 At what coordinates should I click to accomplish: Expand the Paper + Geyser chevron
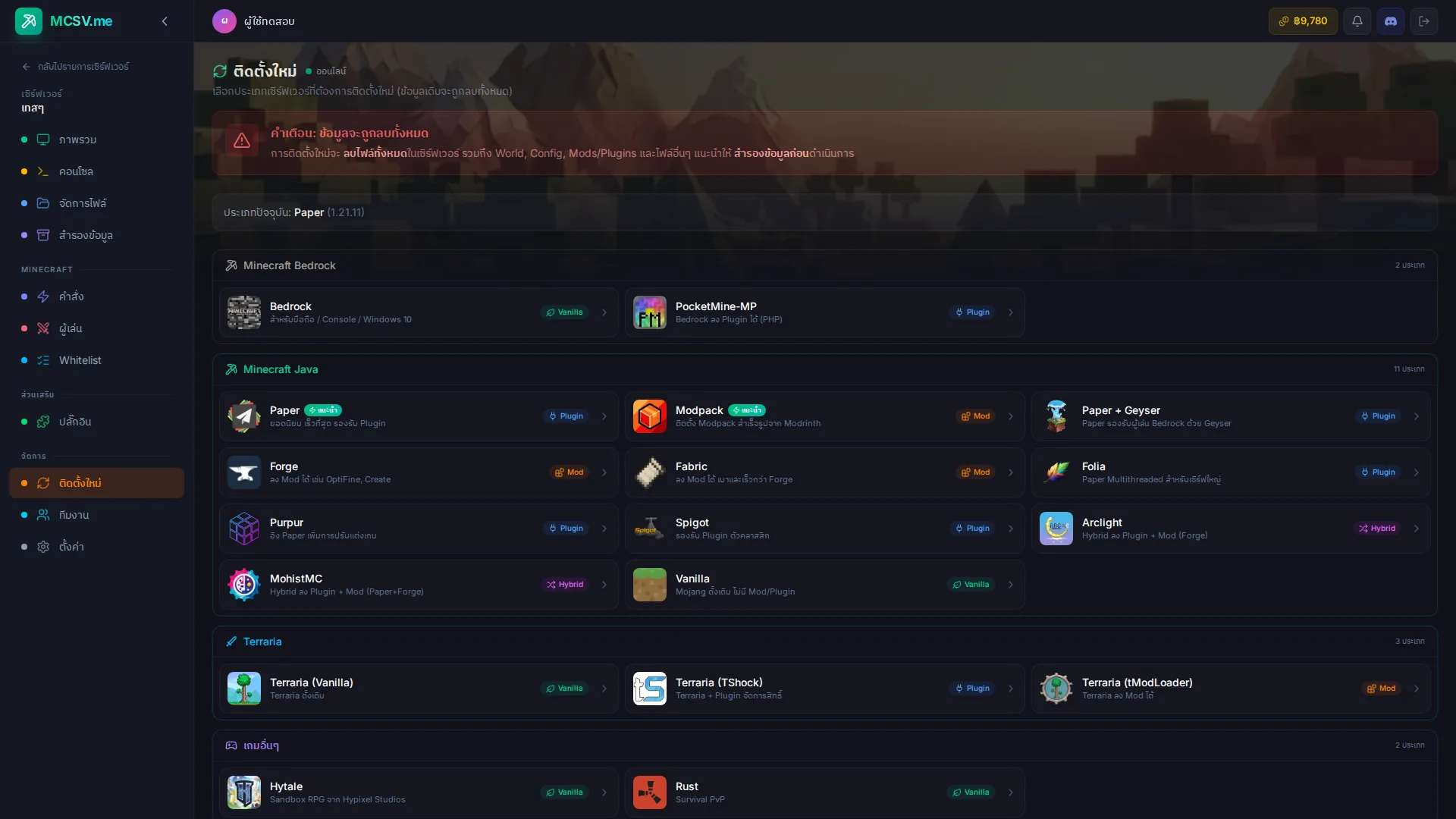point(1416,416)
